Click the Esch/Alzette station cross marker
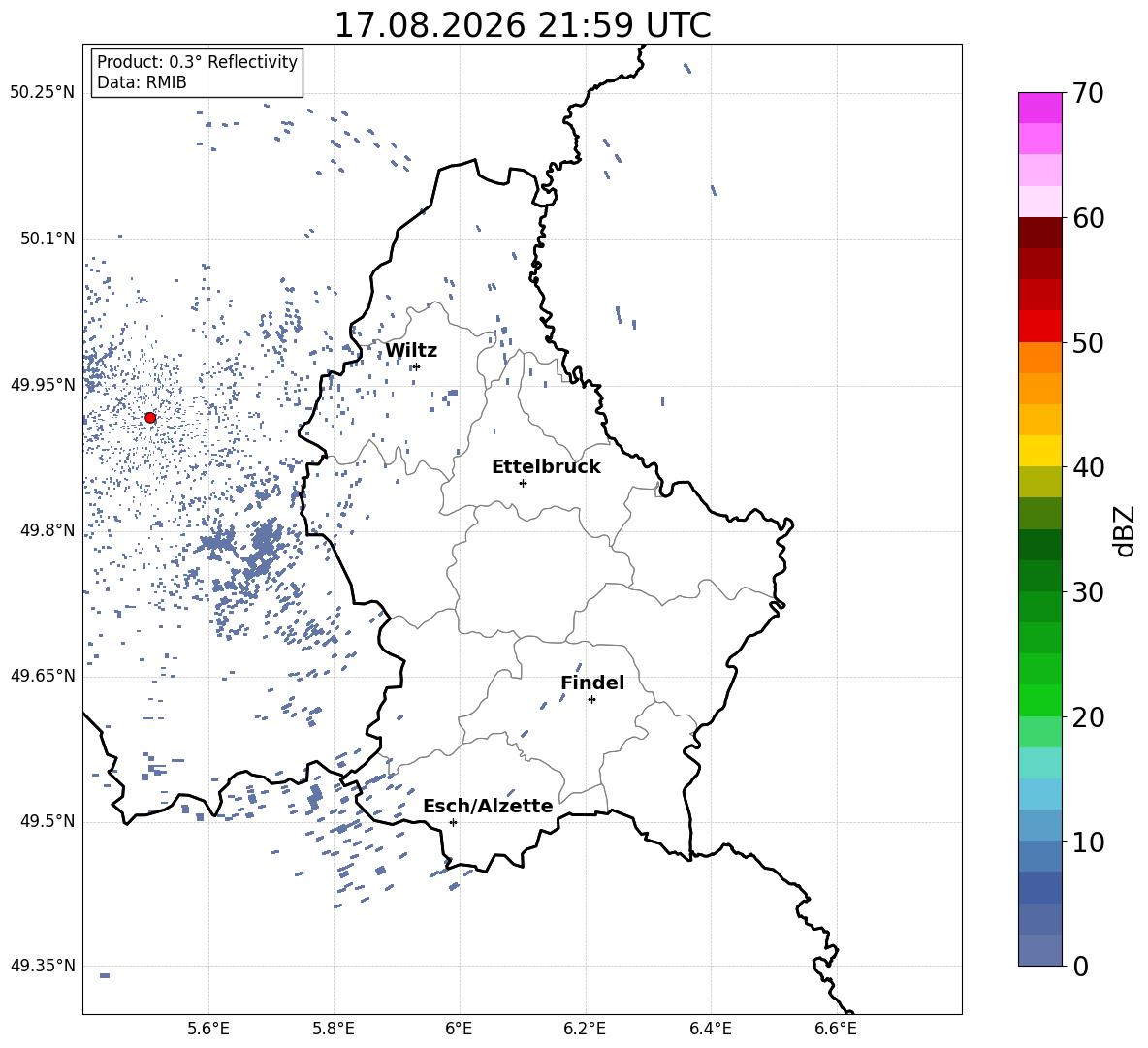 coord(453,822)
